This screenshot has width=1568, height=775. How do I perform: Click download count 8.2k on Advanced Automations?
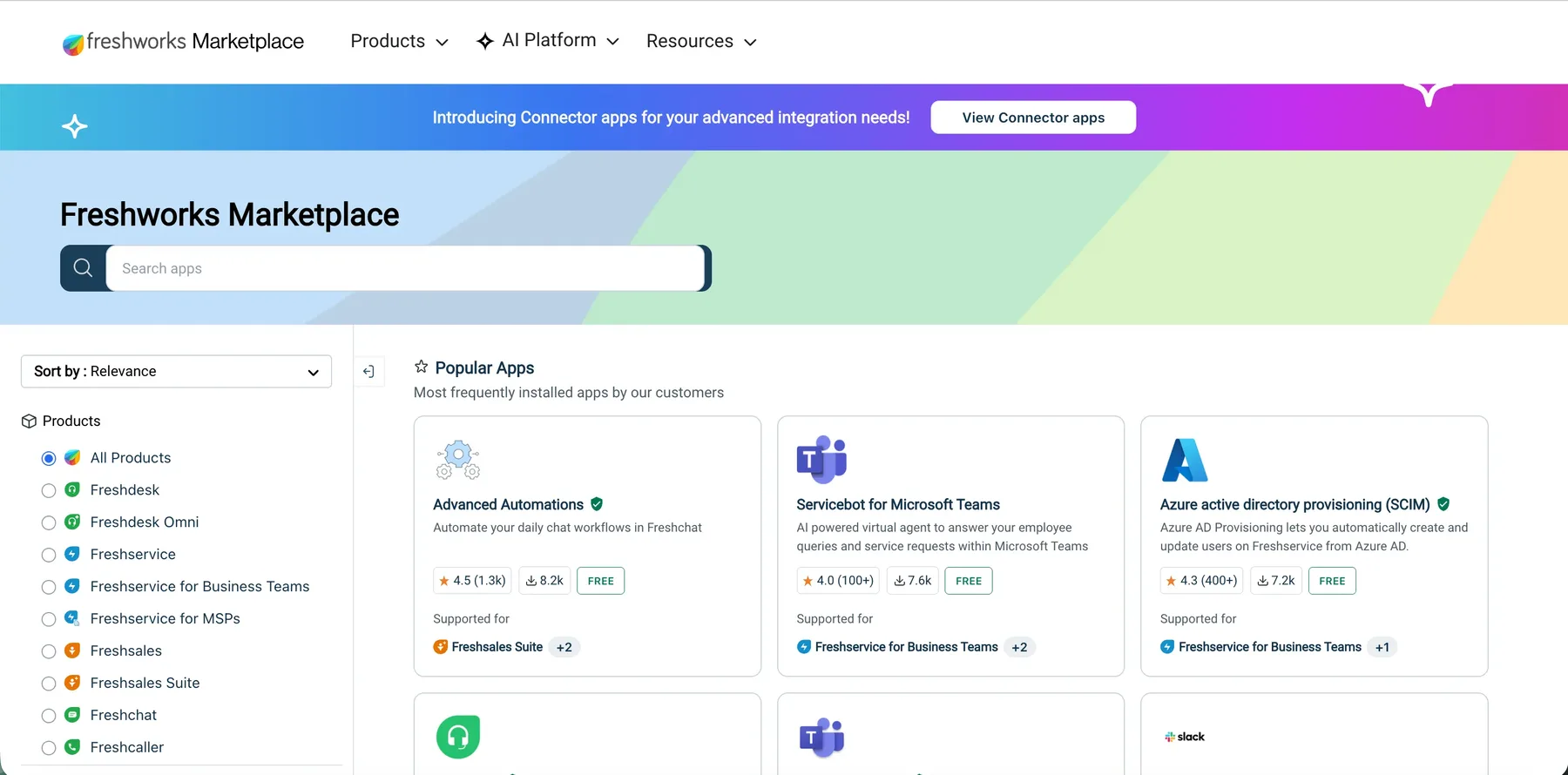click(x=544, y=581)
